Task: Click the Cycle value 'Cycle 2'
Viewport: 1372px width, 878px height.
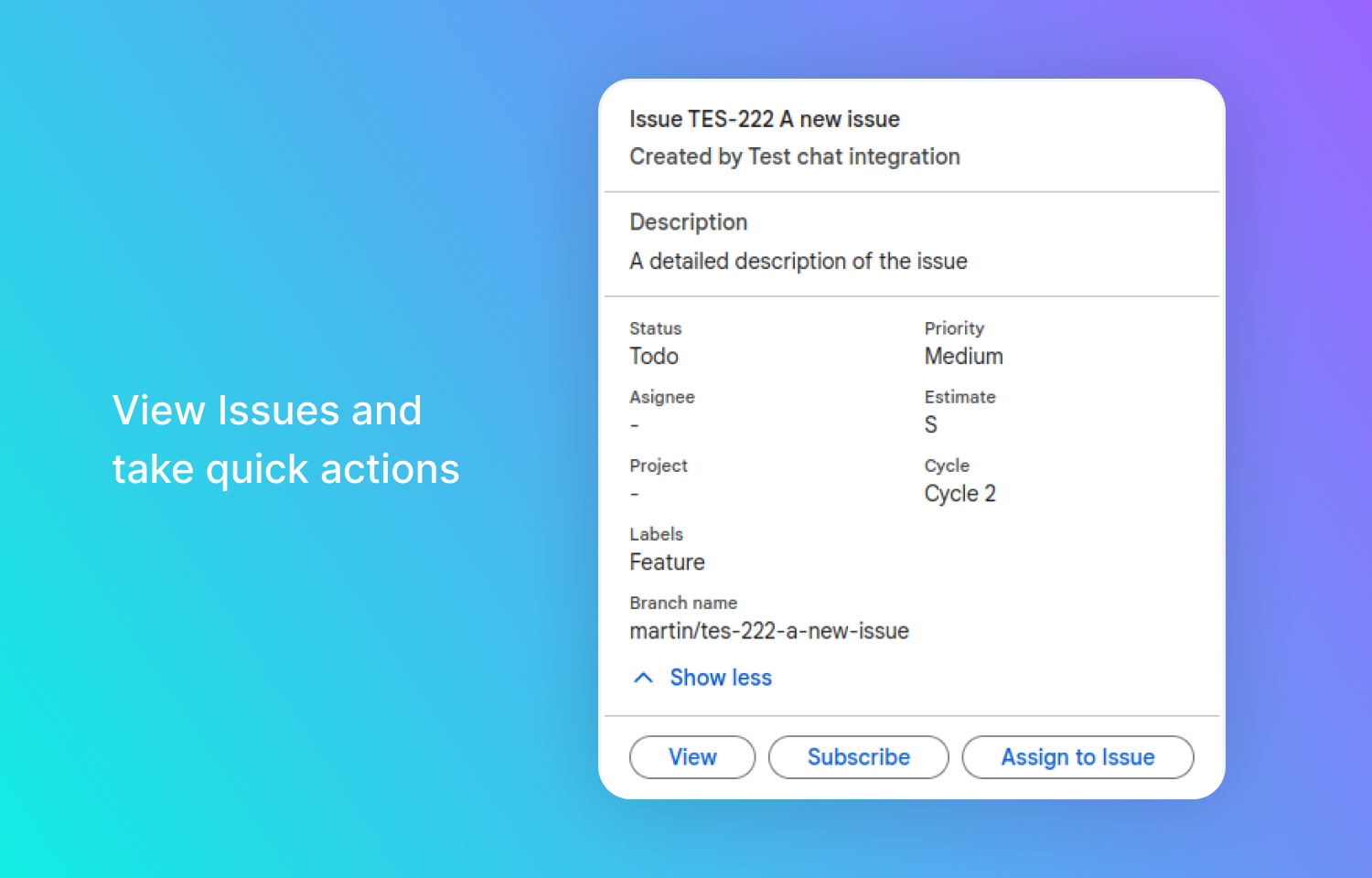Action: click(960, 494)
